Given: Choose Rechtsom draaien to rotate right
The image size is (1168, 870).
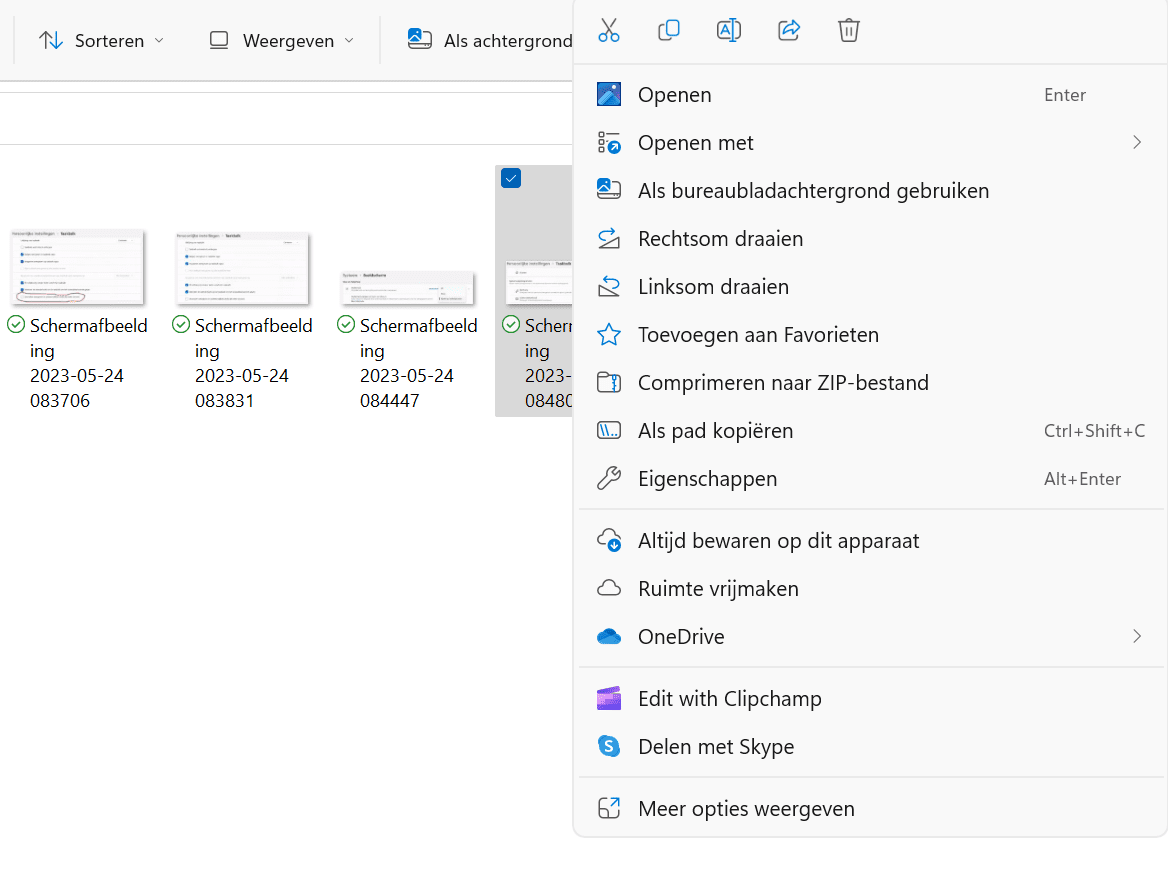Looking at the screenshot, I should click(871, 238).
